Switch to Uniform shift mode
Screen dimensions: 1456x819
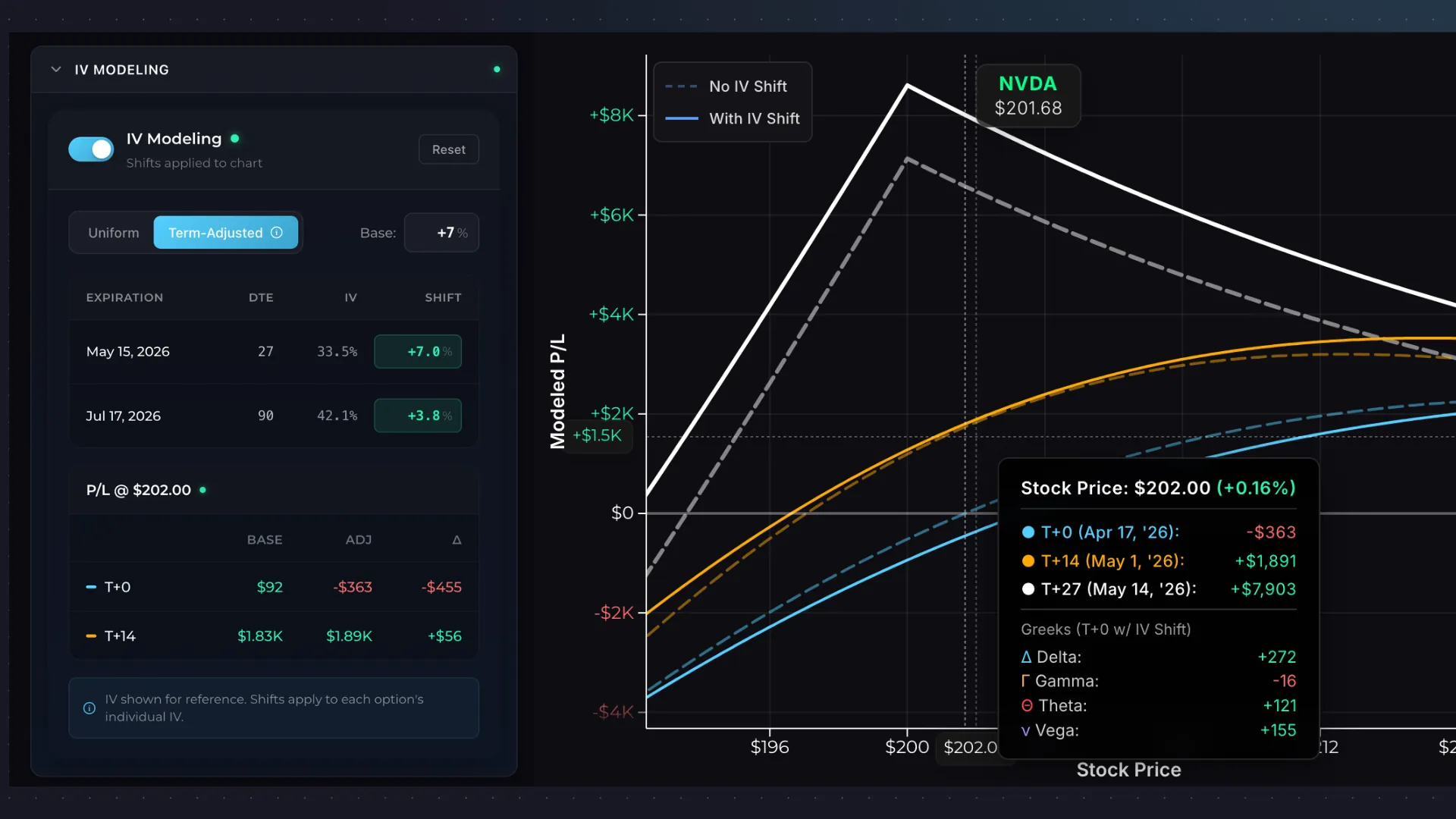[113, 233]
